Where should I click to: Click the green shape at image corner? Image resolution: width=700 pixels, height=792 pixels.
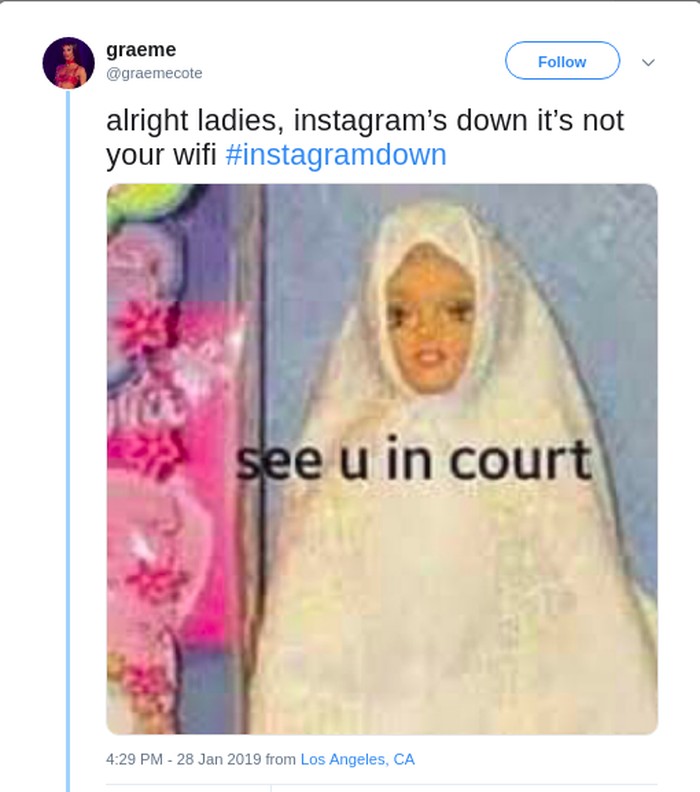coord(146,200)
